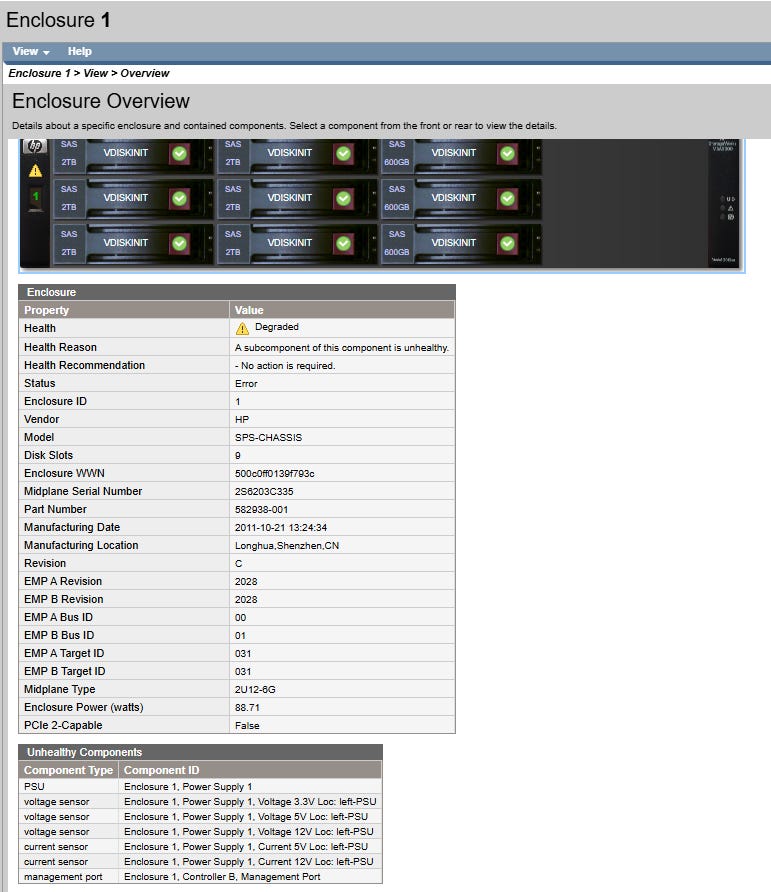
Task: Click green check on middle-row second 2TB disk
Action: pyautogui.click(x=343, y=198)
